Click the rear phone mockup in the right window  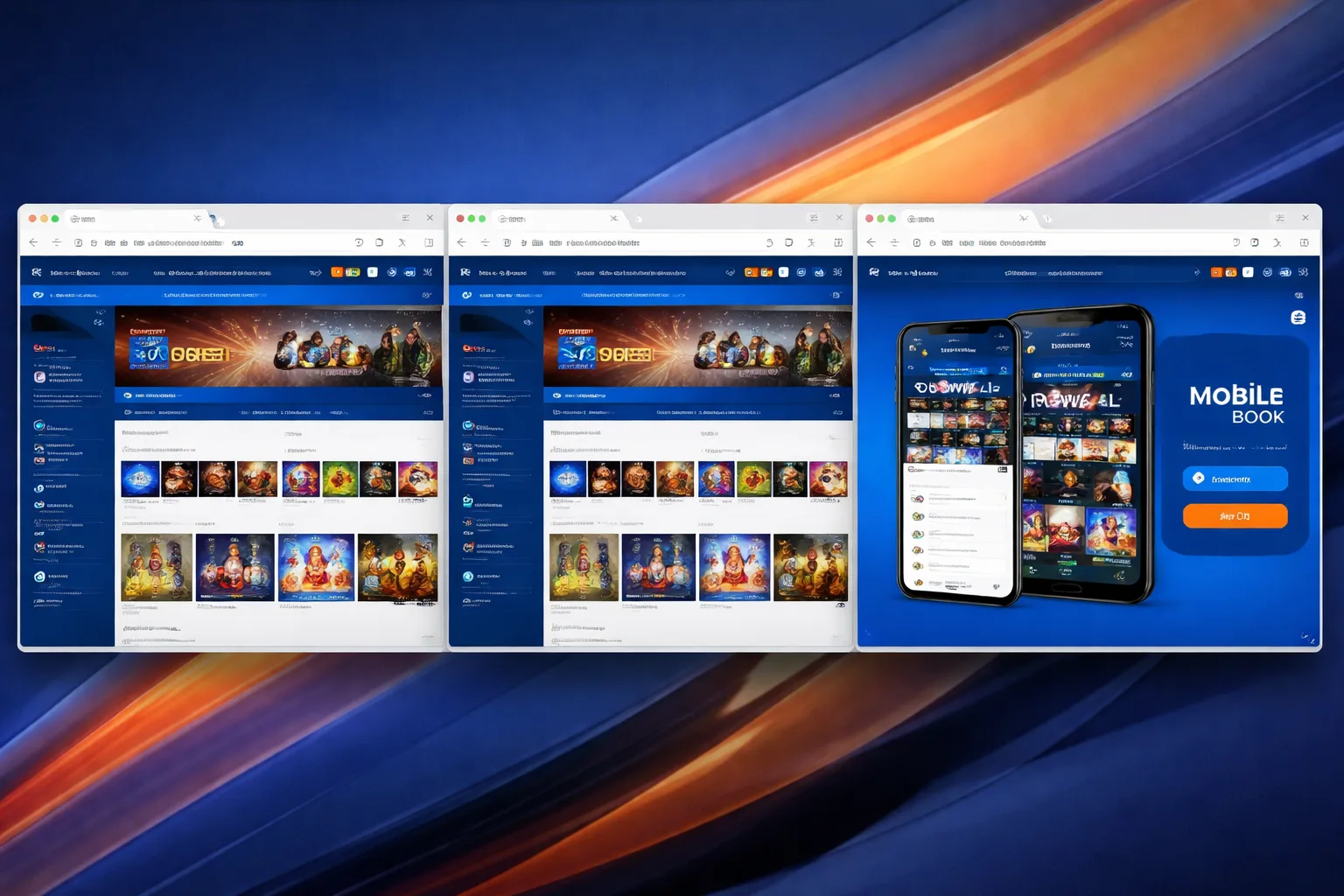[1088, 453]
